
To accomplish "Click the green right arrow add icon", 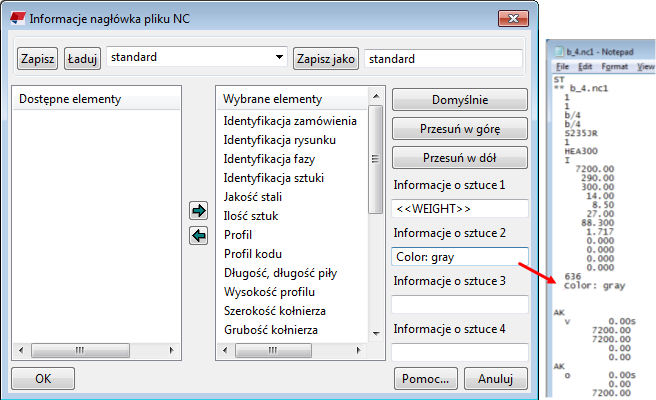I will 198,211.
